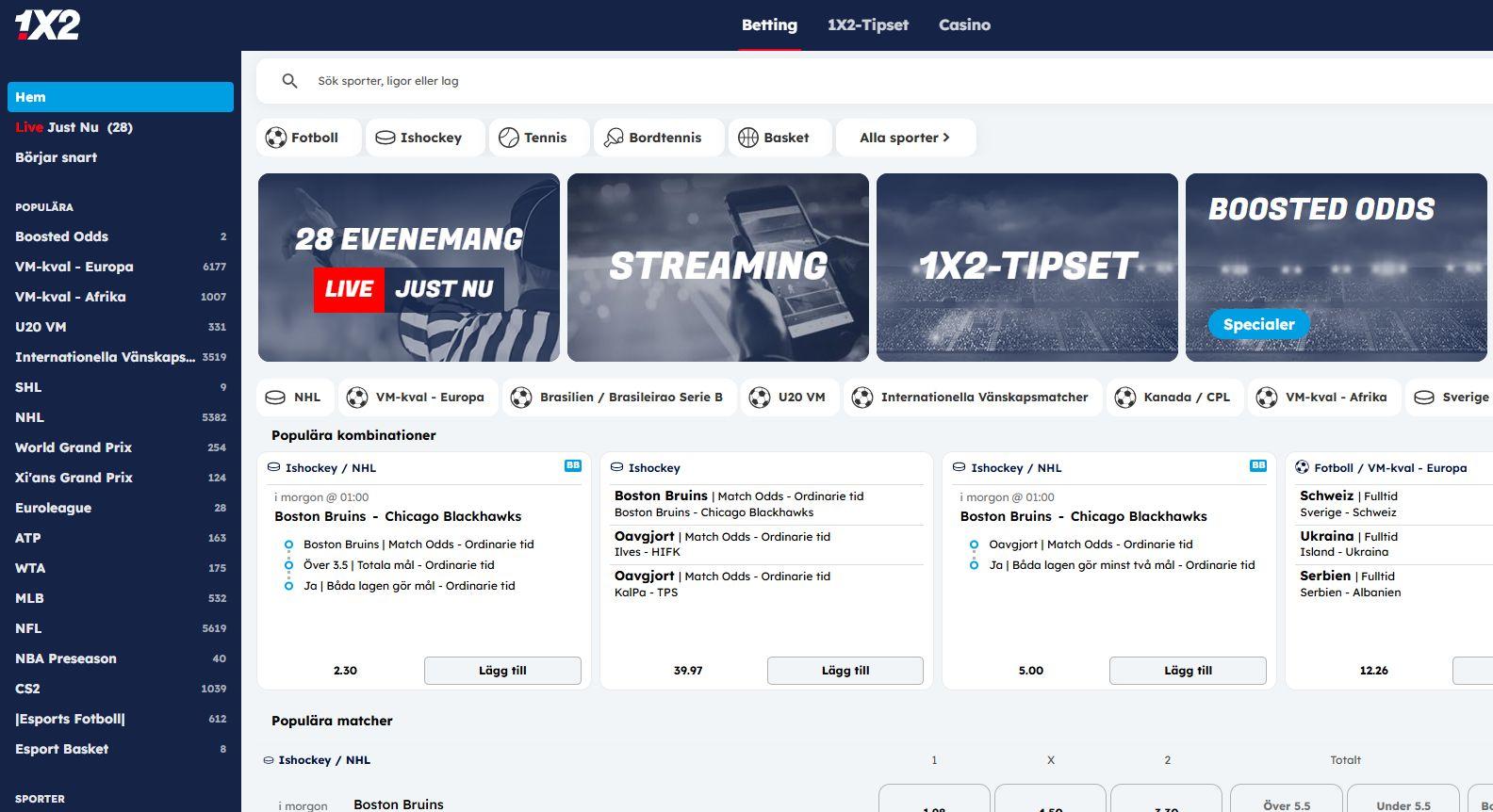
Task: Click the search magnifier icon
Action: (289, 81)
